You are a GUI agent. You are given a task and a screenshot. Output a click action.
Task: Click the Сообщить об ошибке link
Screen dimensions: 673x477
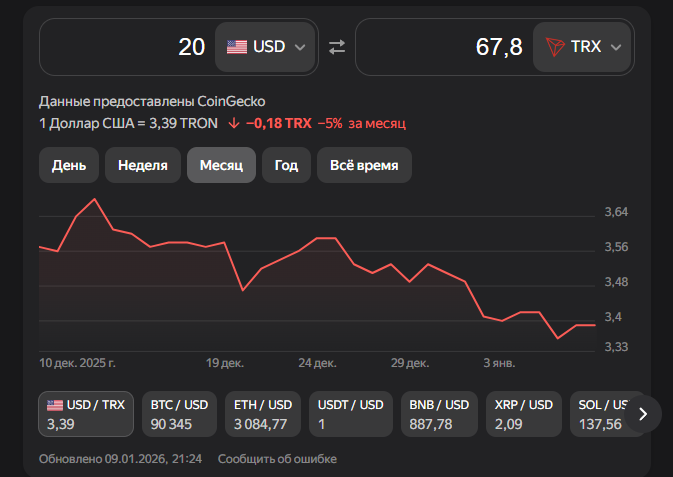tap(277, 459)
